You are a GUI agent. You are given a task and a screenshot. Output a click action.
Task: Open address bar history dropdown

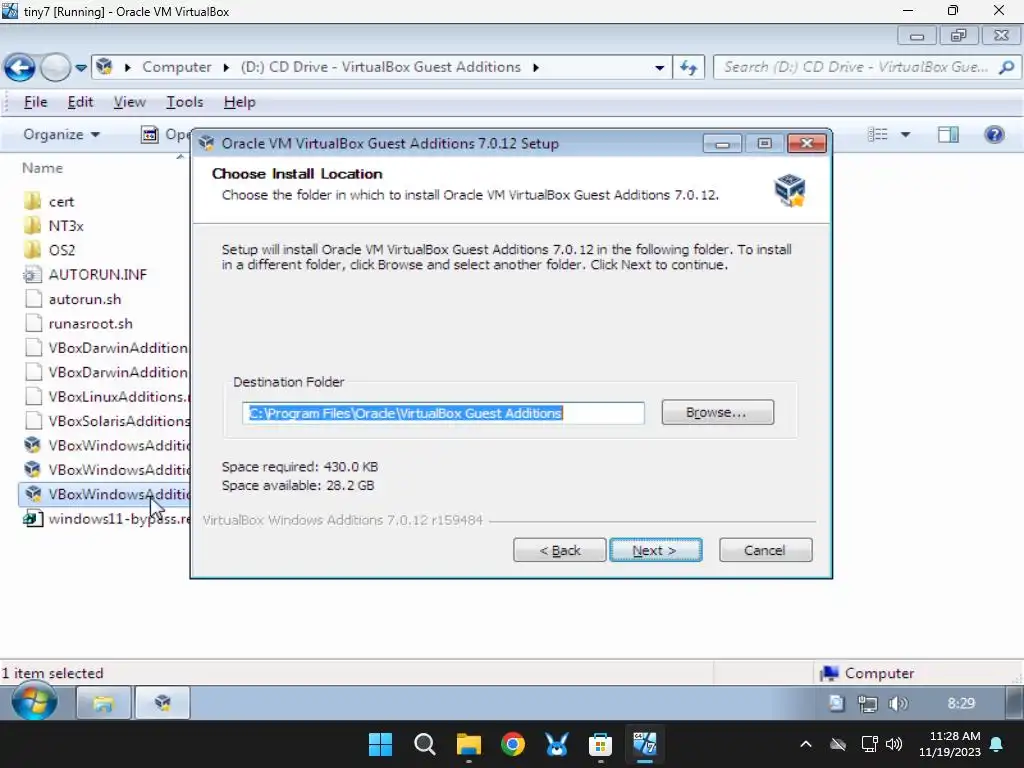(659, 67)
